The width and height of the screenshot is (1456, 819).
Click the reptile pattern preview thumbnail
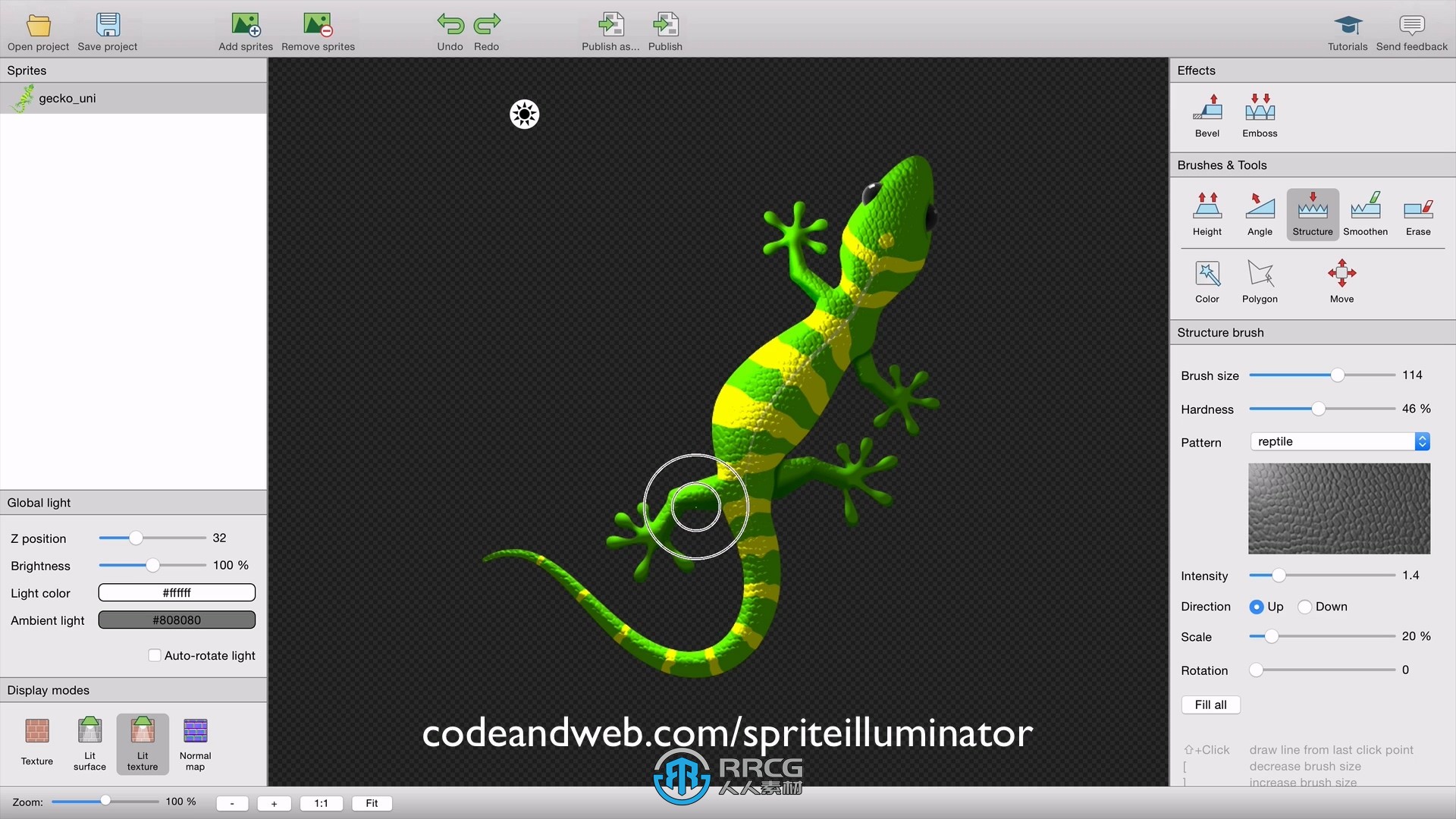tap(1339, 509)
